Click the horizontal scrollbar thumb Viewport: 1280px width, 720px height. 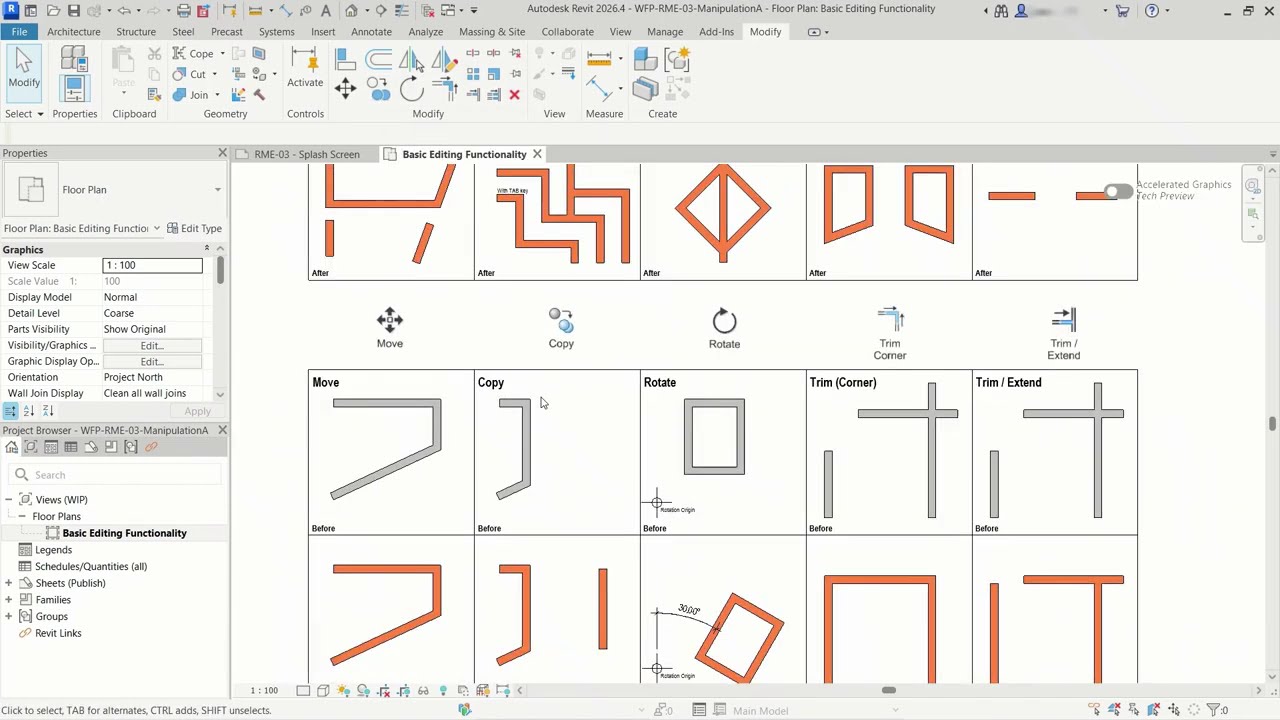pyautogui.click(x=888, y=690)
